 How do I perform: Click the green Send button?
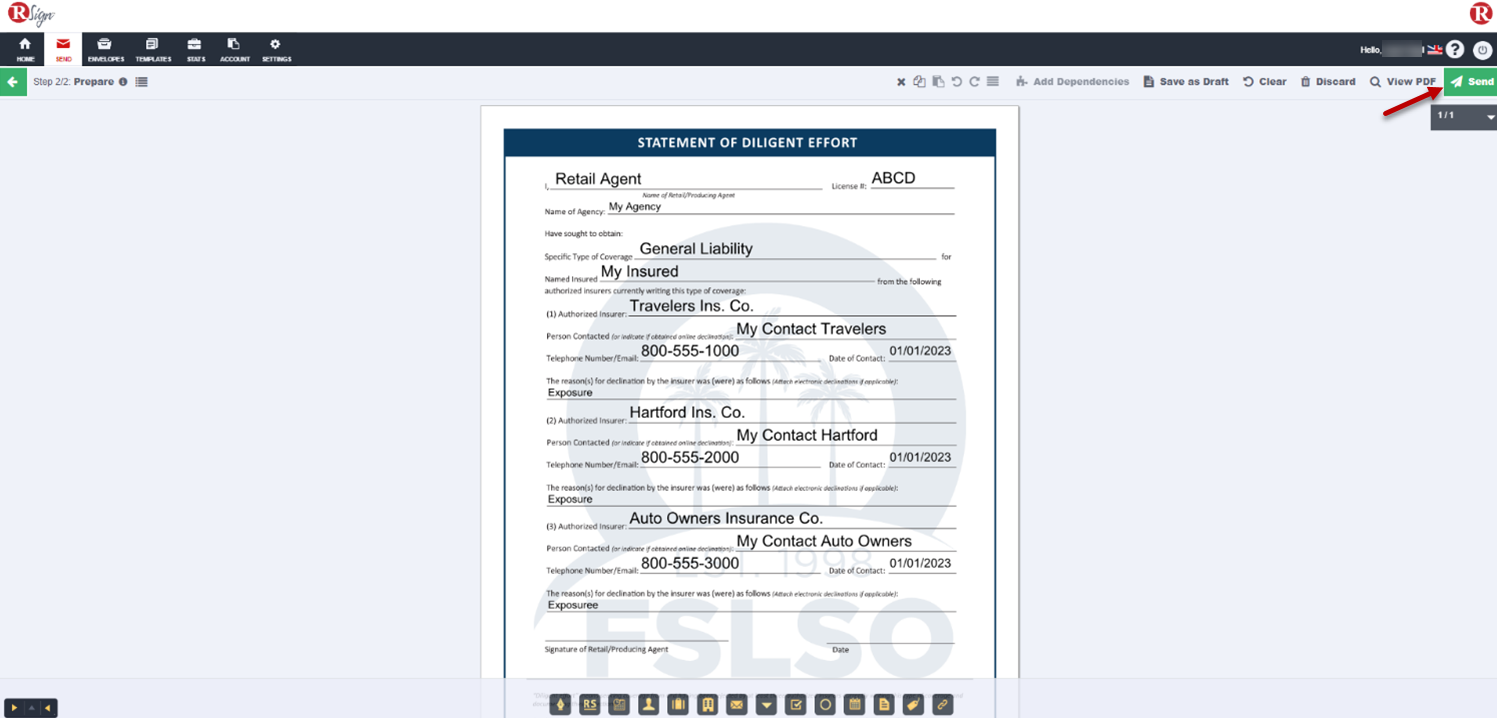tap(1470, 81)
